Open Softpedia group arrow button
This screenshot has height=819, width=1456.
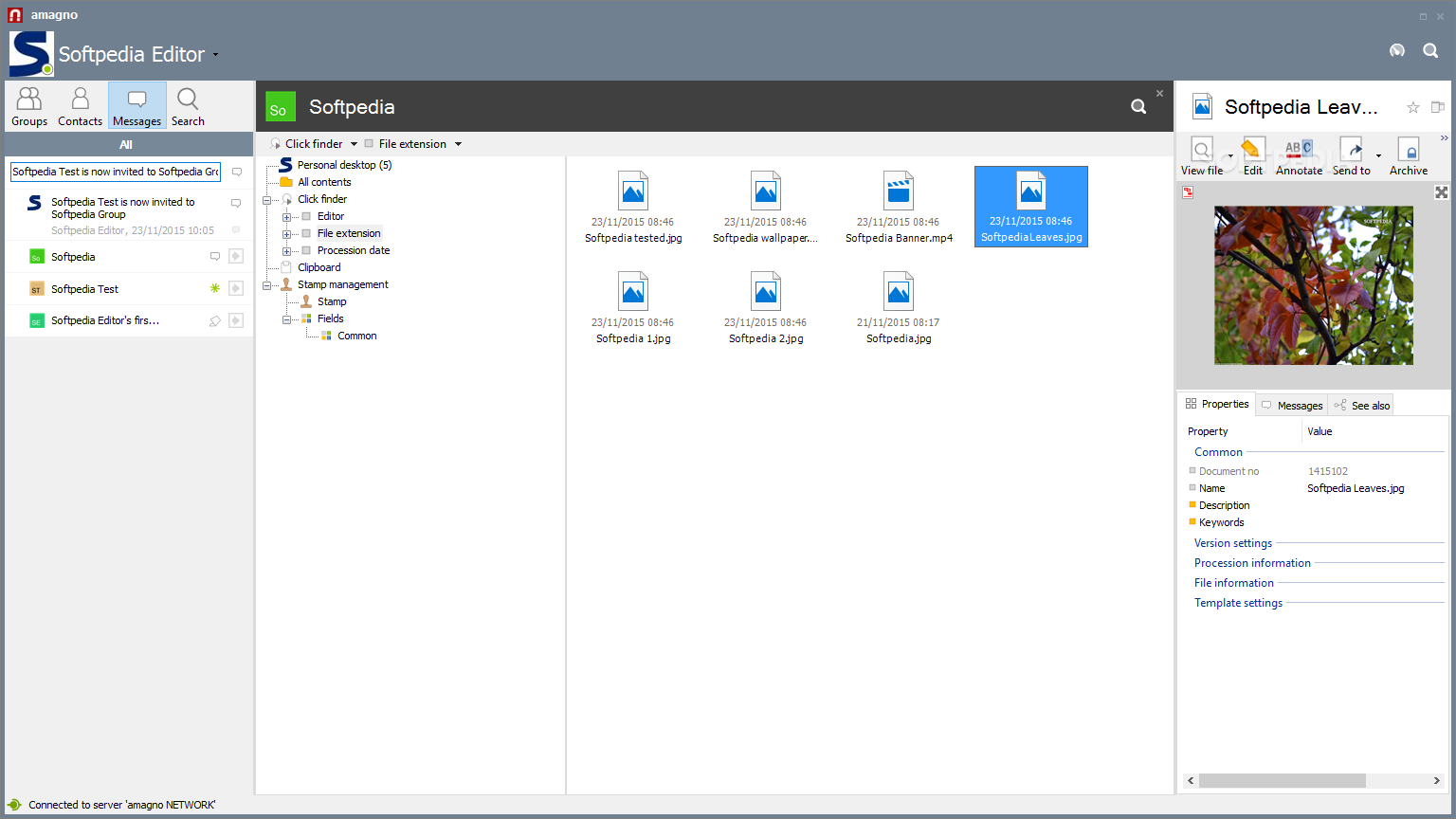pos(236,256)
